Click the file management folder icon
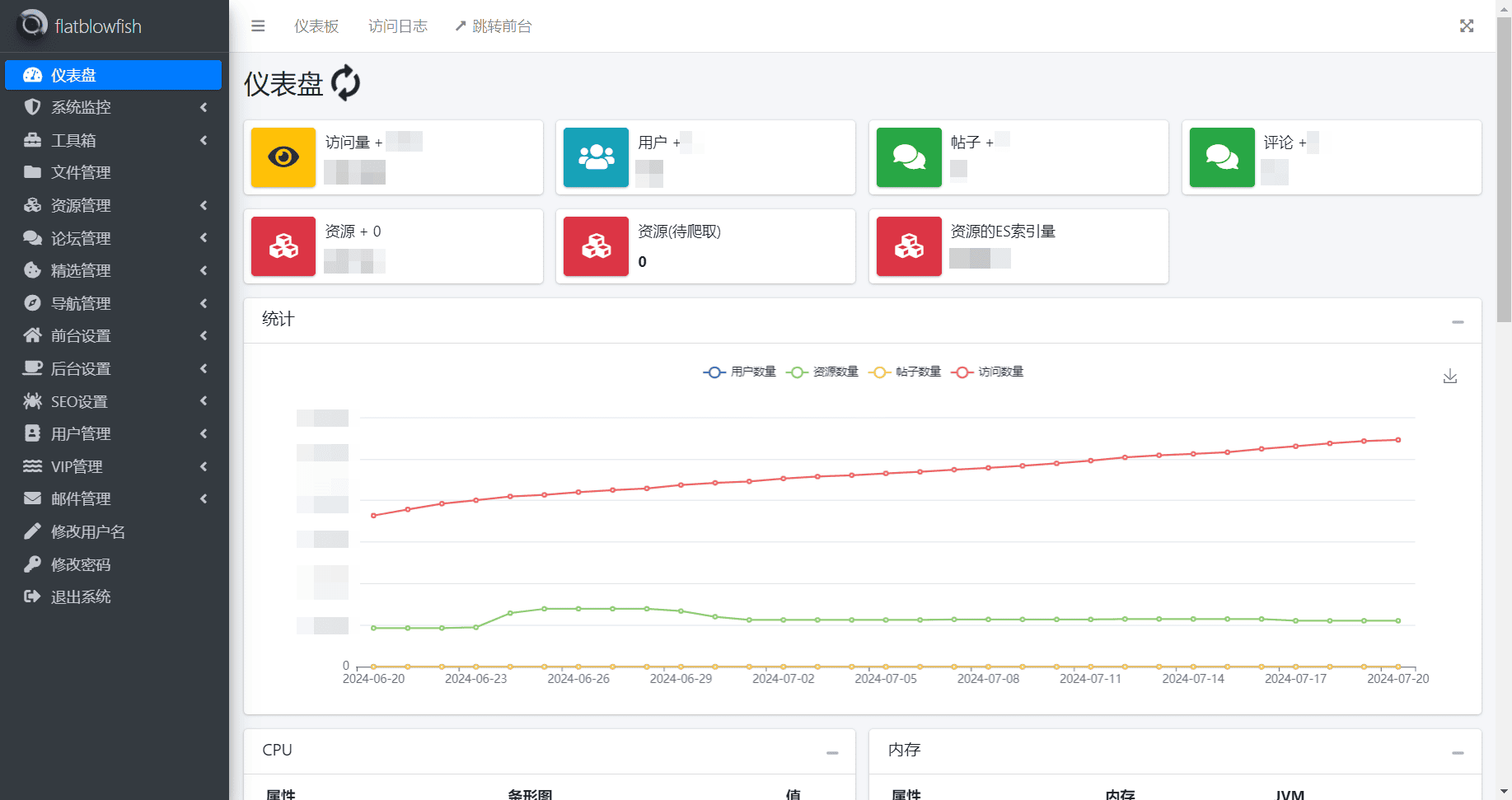This screenshot has height=800, width=1512. click(x=33, y=172)
